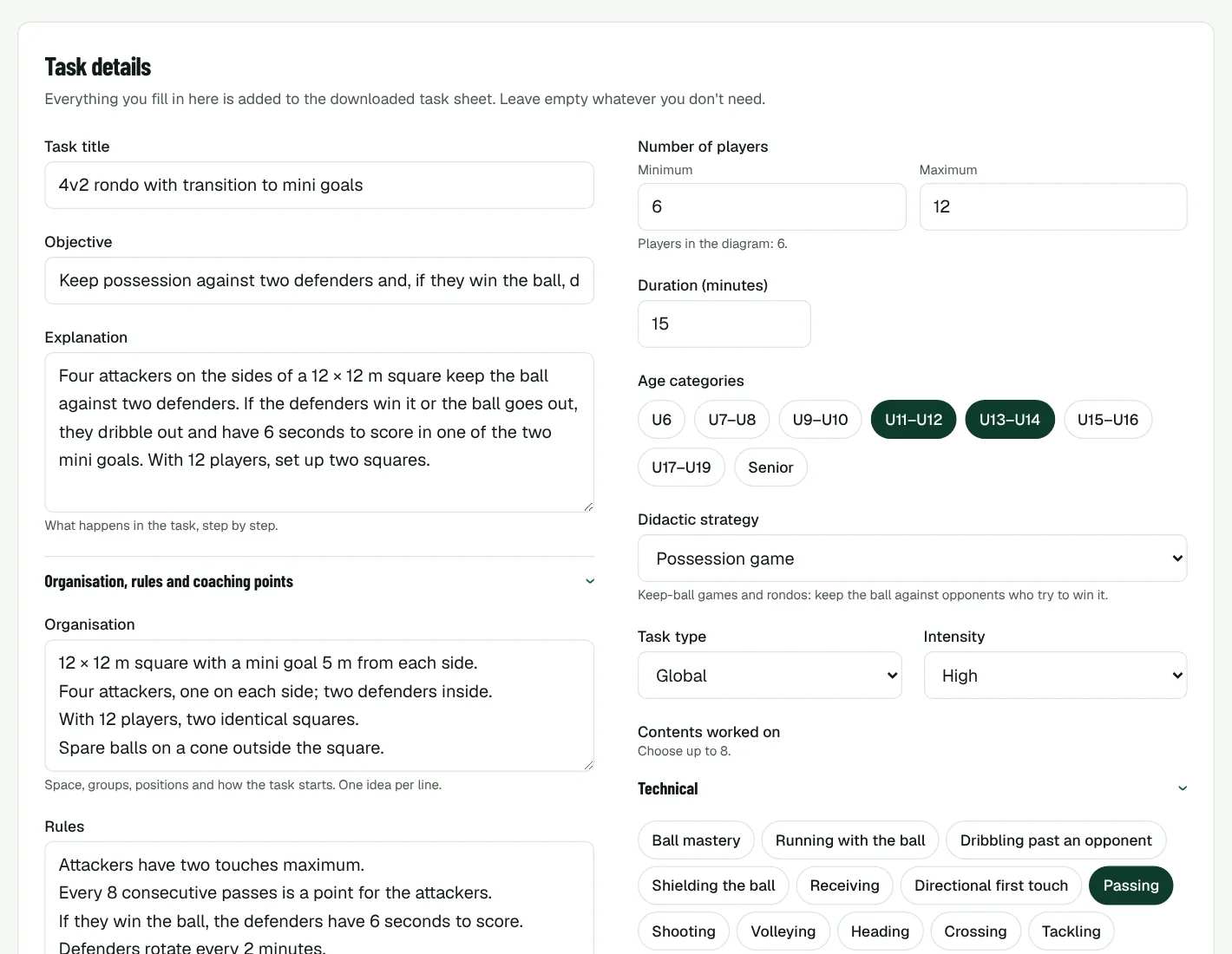The width and height of the screenshot is (1232, 954).
Task: Deselect the U11–U12 age category
Action: pyautogui.click(x=914, y=420)
